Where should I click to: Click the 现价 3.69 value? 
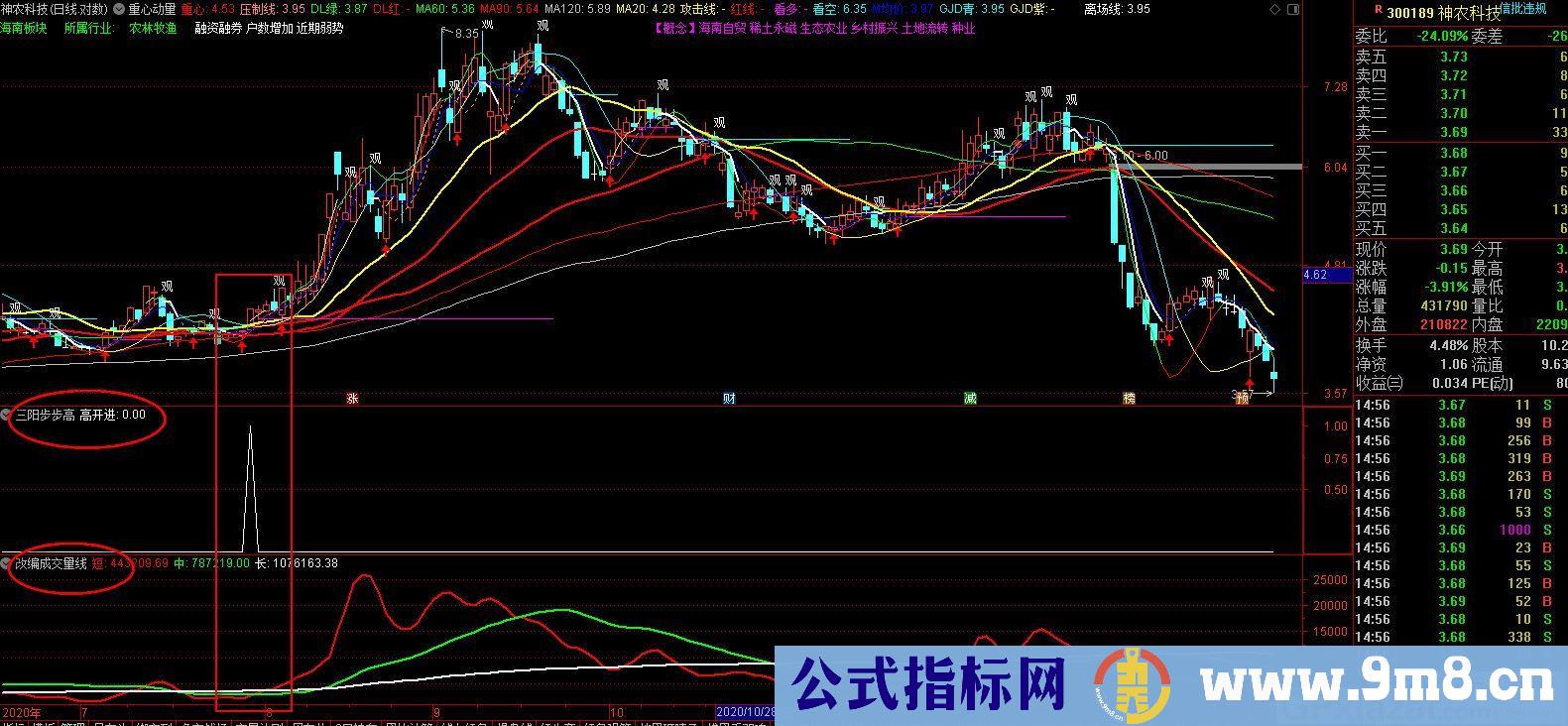(x=1454, y=250)
